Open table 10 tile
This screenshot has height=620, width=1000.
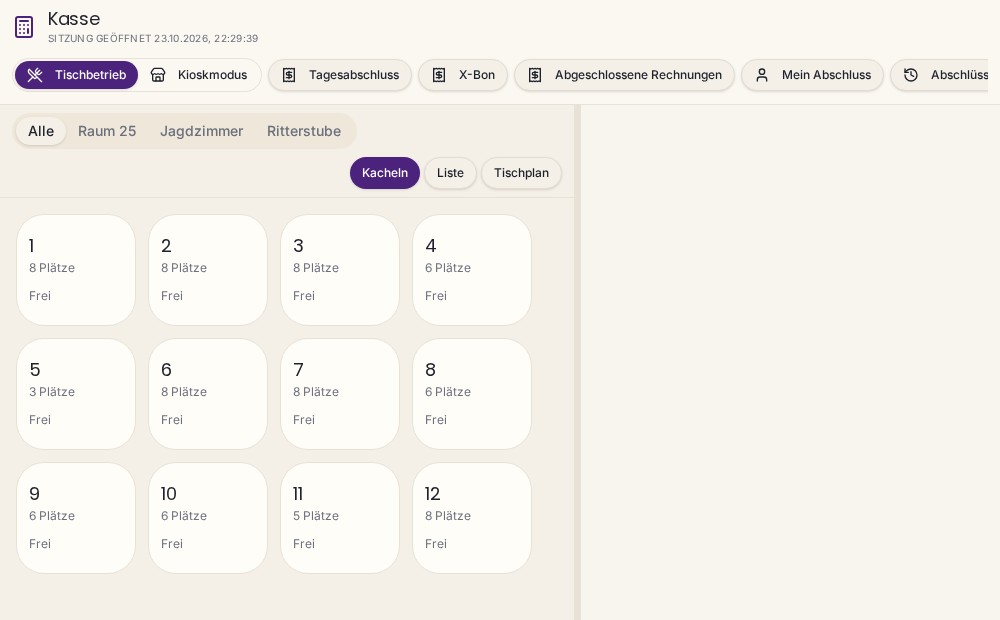click(208, 518)
